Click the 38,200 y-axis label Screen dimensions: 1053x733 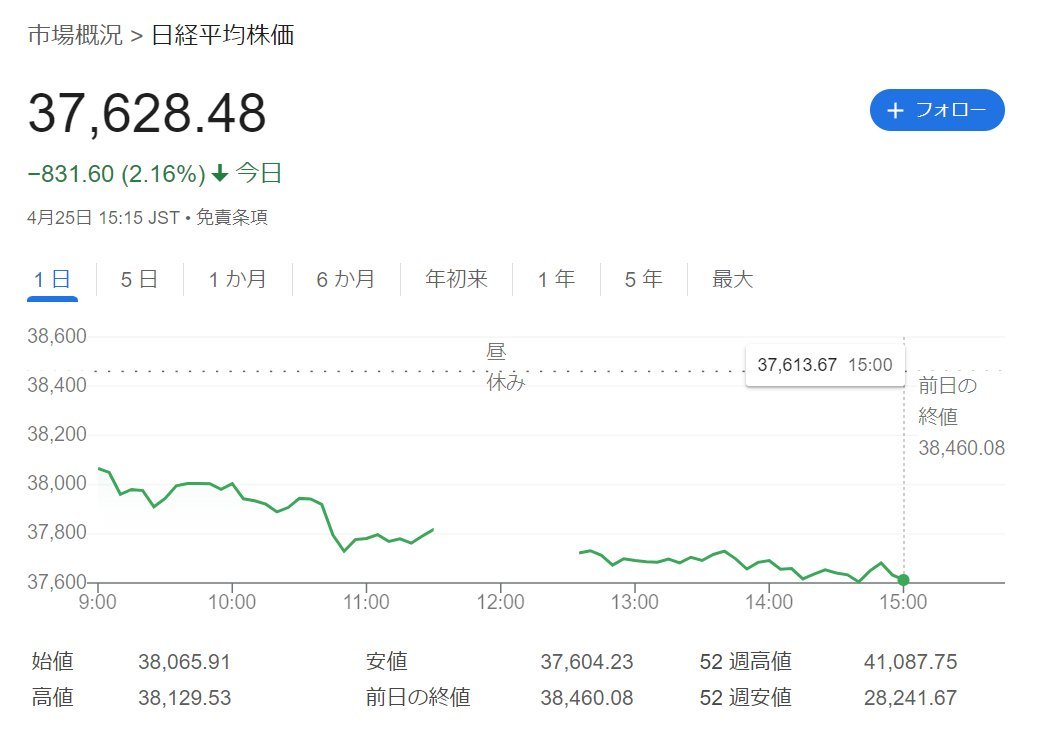[x=57, y=434]
